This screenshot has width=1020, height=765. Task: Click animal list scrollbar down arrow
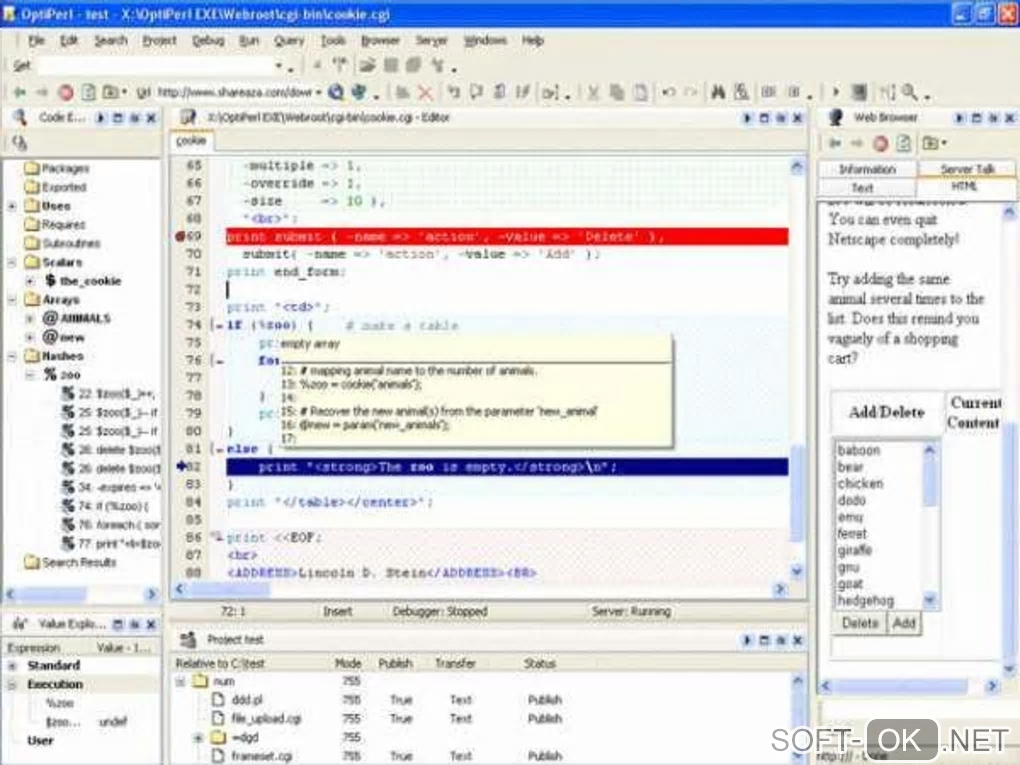[930, 599]
